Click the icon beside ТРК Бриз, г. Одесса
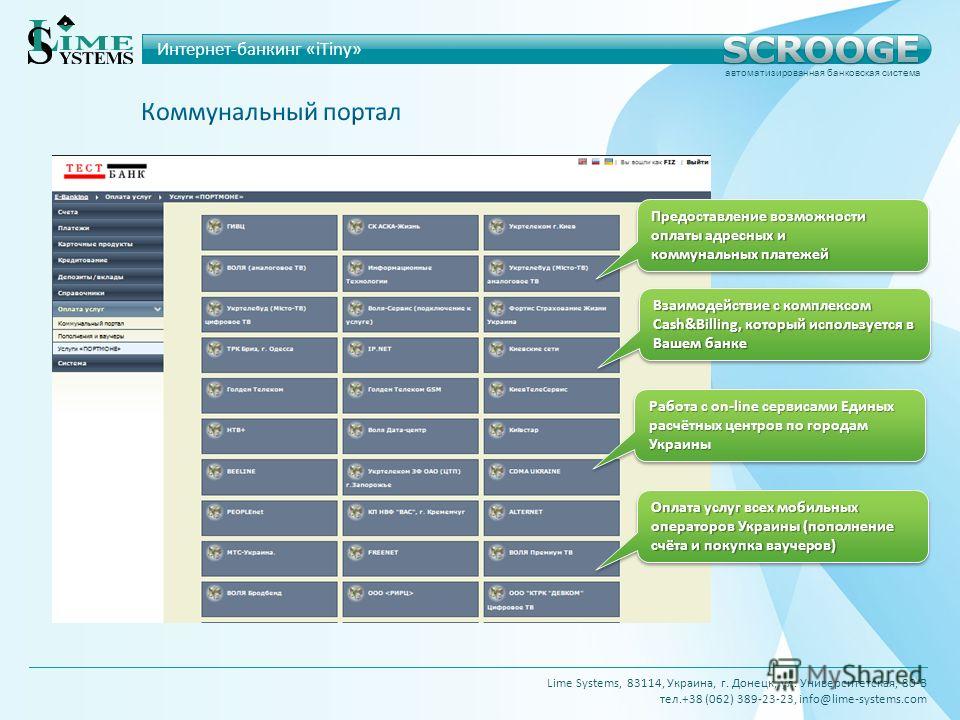This screenshot has height=720, width=960. [x=214, y=349]
